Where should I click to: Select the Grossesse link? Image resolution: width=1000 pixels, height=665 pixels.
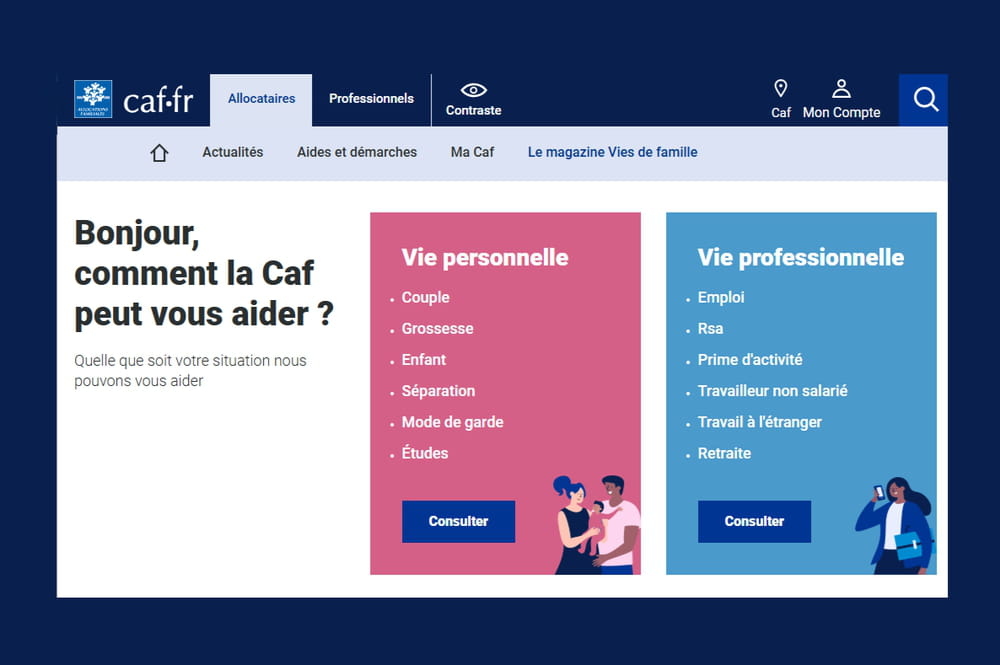pos(438,329)
